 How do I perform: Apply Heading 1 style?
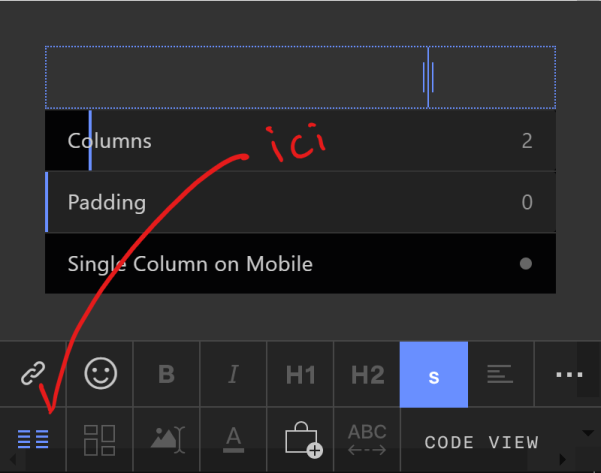click(300, 374)
